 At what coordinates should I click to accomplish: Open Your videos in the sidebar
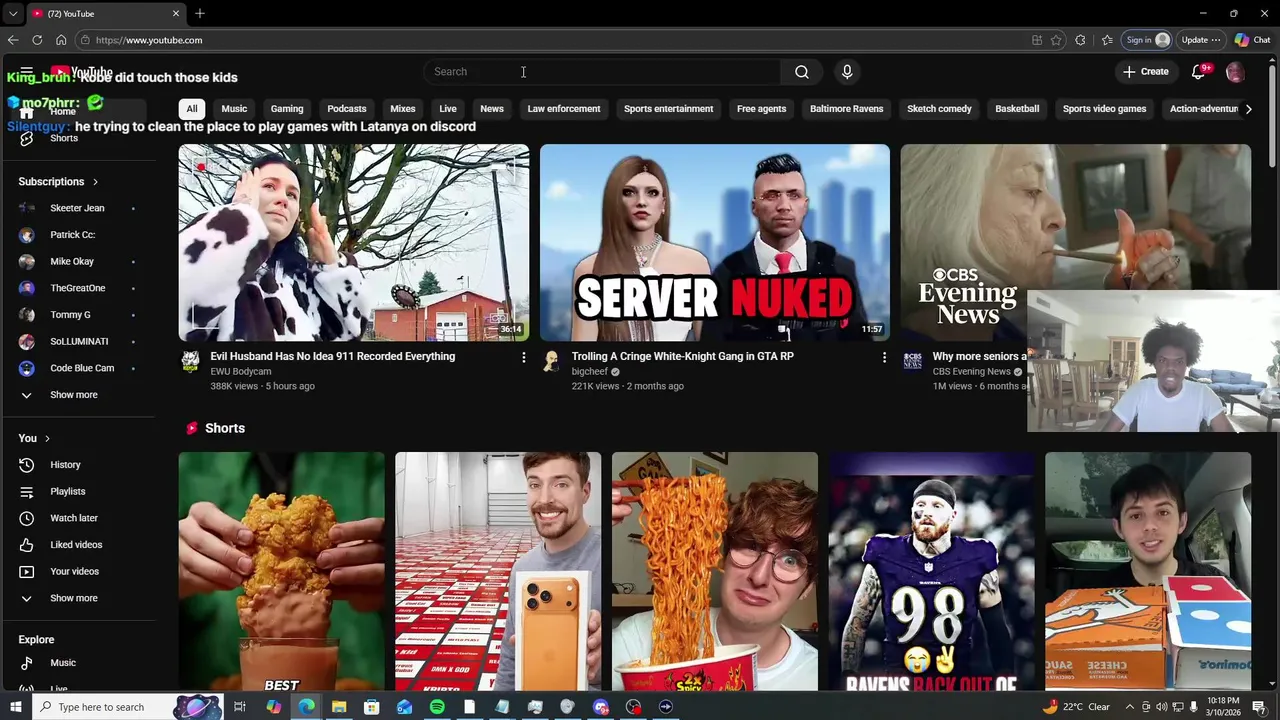coord(74,571)
